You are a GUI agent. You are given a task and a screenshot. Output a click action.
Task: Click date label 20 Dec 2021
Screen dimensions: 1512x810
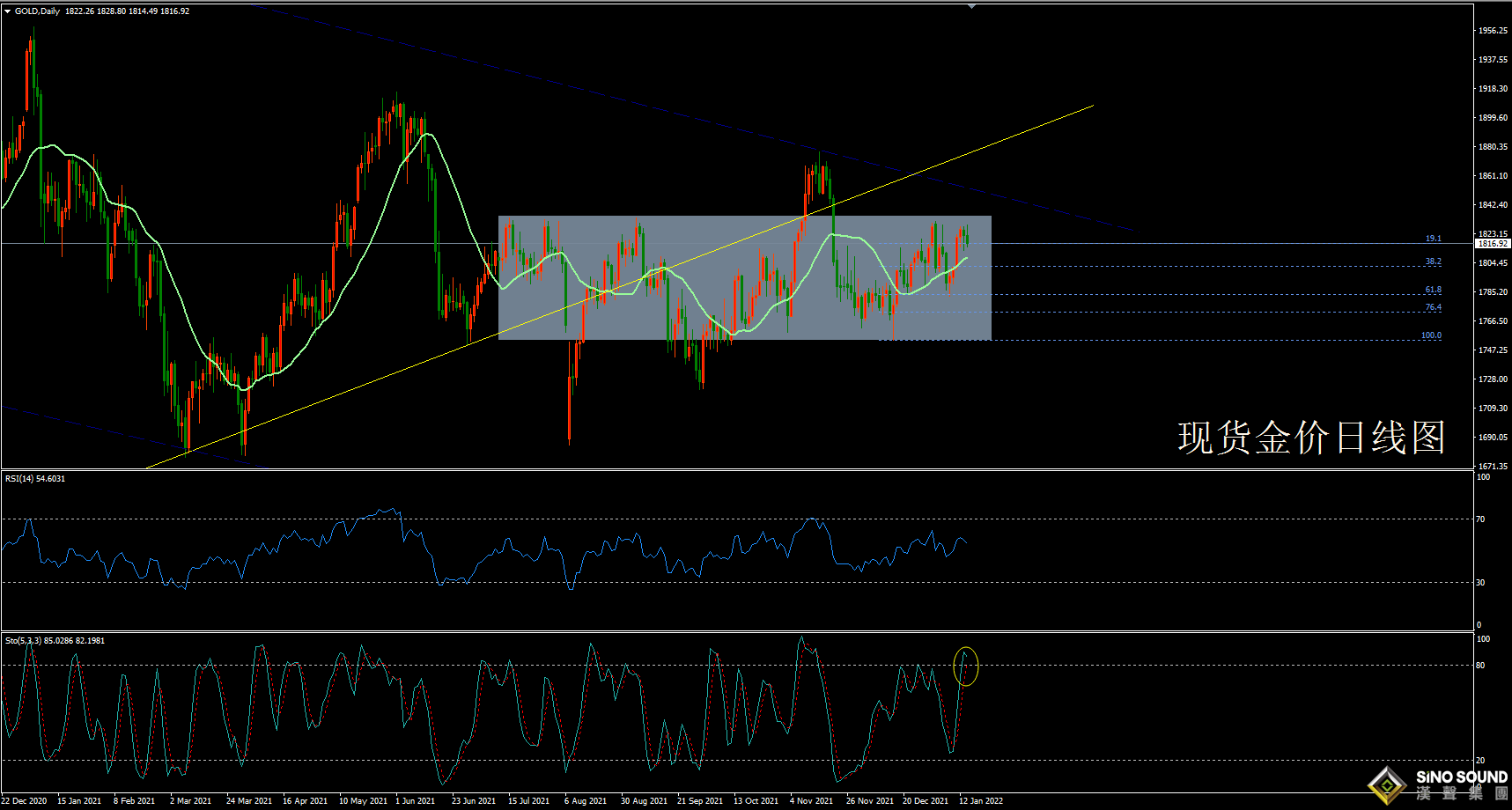pos(926,801)
